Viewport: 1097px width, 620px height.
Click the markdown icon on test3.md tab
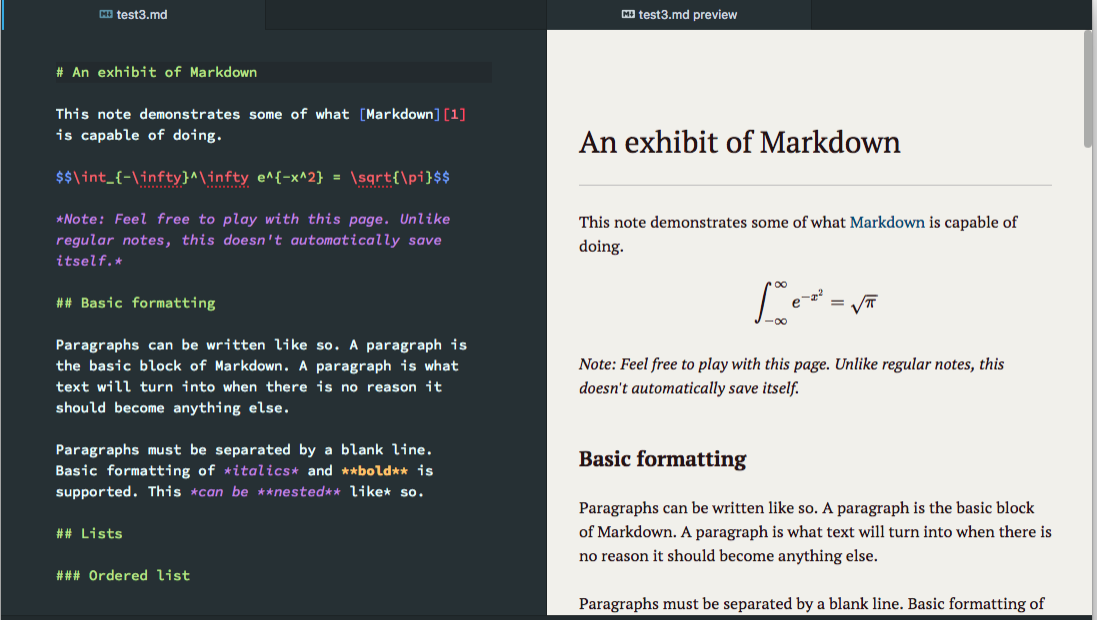[x=106, y=14]
